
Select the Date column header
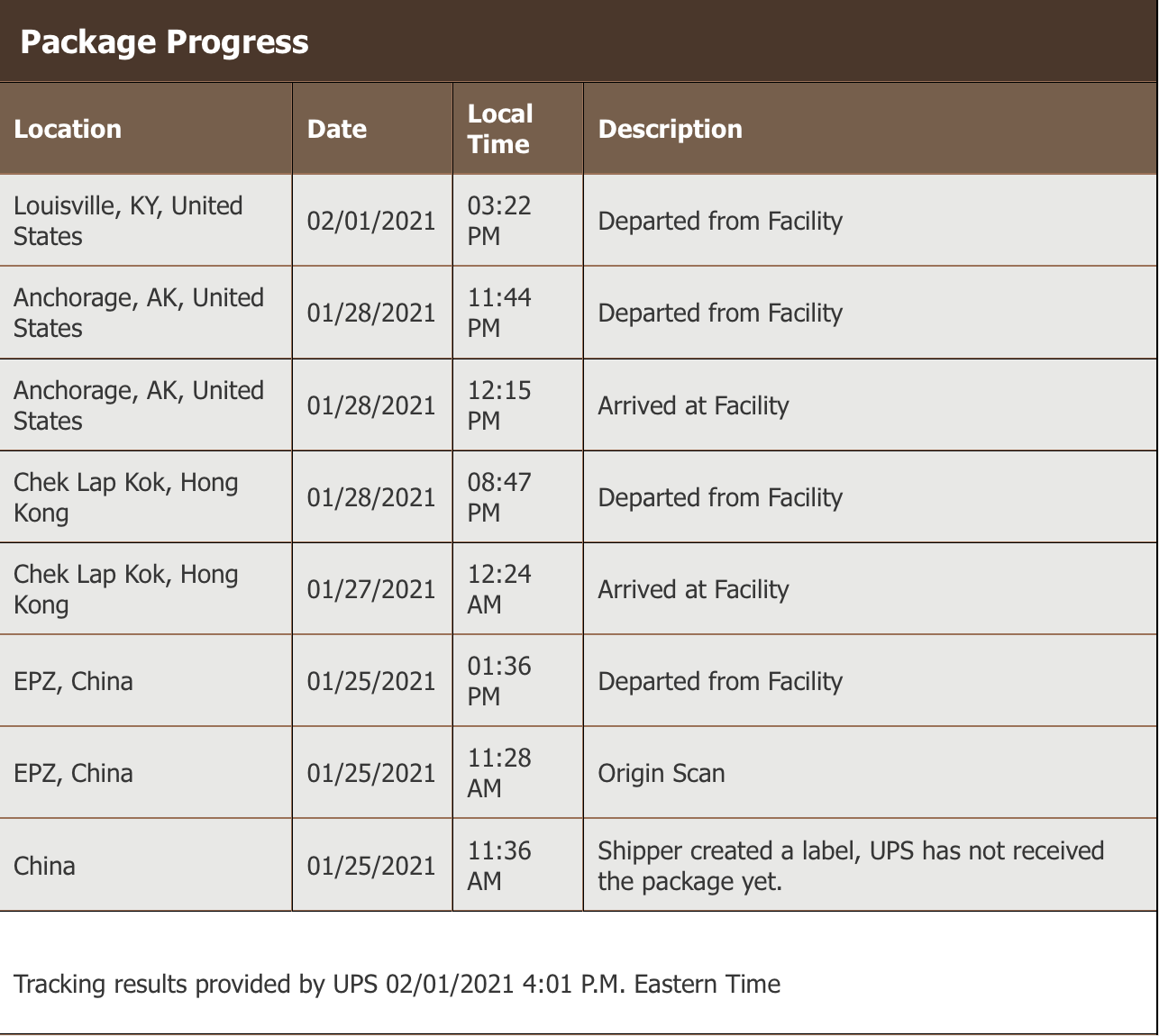[337, 129]
